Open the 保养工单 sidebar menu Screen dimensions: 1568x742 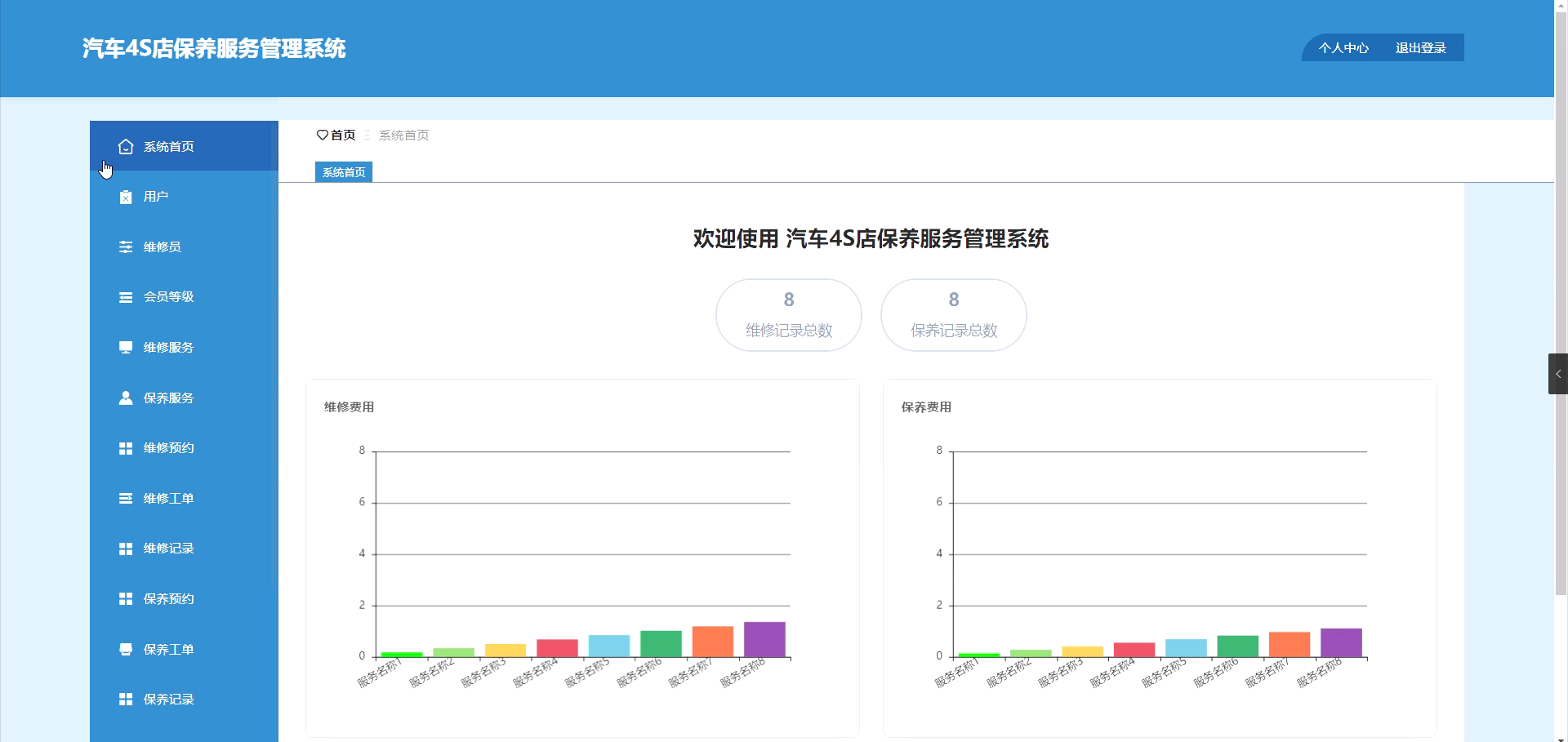184,650
